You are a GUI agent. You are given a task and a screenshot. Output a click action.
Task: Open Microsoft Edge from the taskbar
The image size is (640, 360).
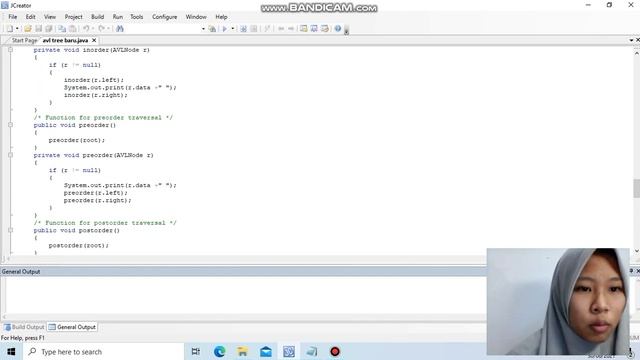(x=220, y=352)
